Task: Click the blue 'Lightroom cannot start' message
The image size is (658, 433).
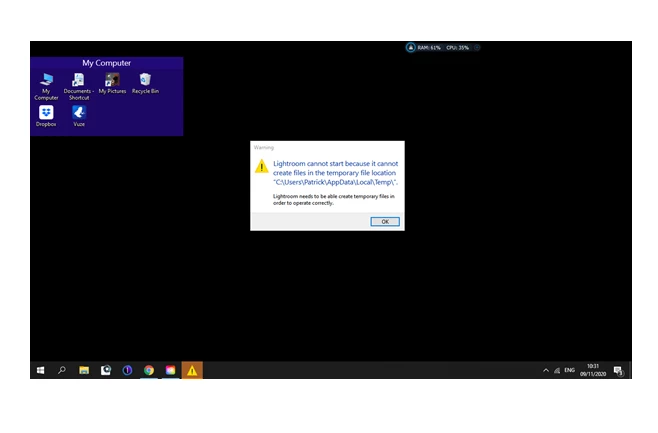Action: pos(335,172)
